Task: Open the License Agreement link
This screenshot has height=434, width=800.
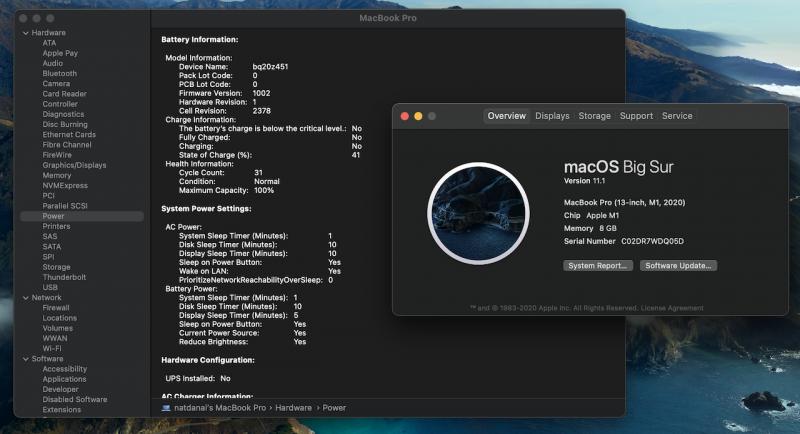Action: (x=672, y=308)
